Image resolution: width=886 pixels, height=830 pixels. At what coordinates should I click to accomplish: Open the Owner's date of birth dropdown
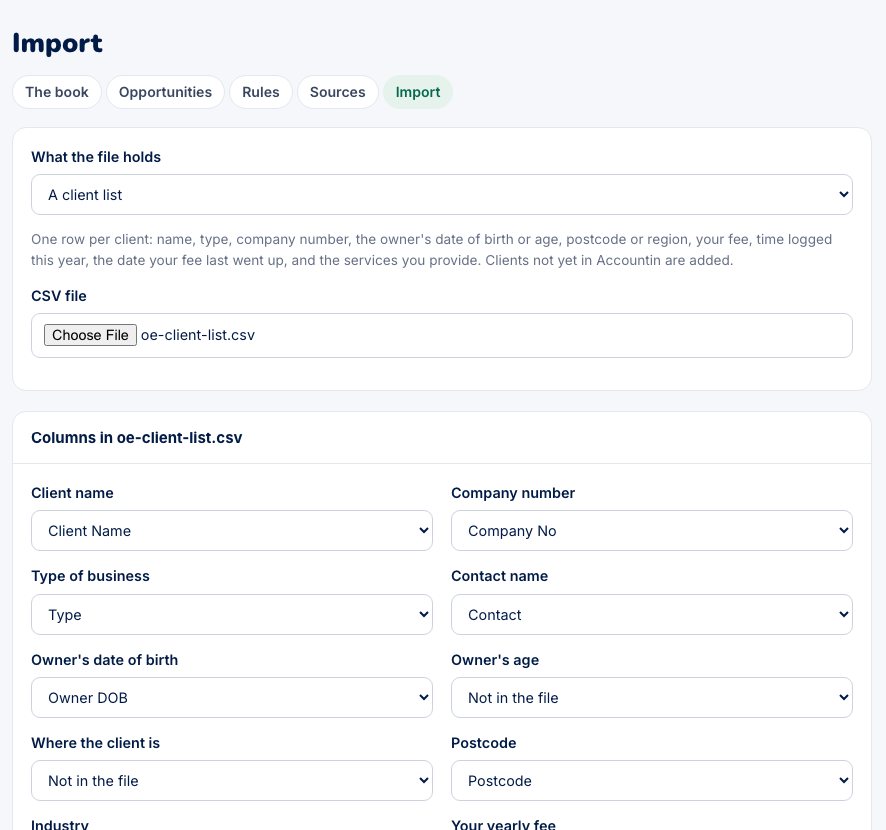232,697
